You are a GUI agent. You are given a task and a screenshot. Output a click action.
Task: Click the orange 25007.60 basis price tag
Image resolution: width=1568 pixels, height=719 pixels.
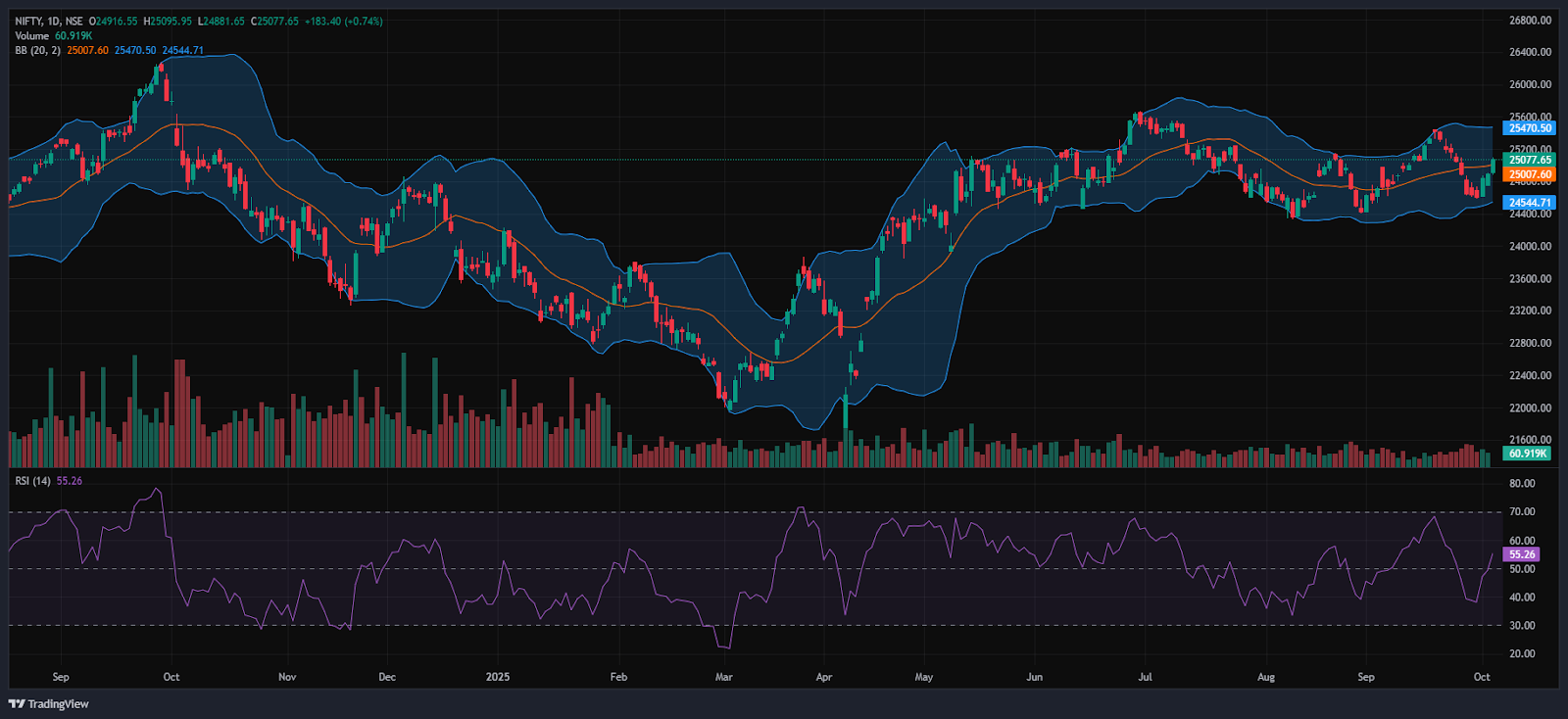point(1529,174)
